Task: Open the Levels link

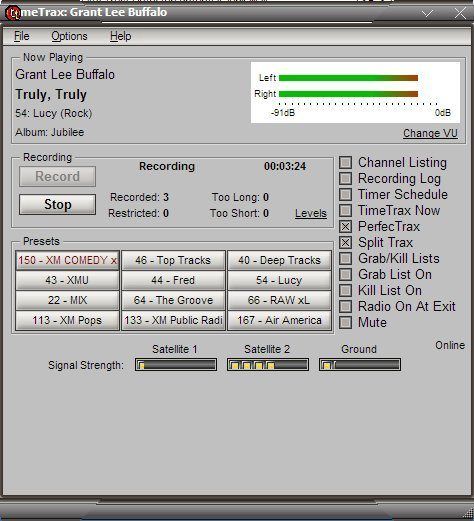Action: click(311, 213)
